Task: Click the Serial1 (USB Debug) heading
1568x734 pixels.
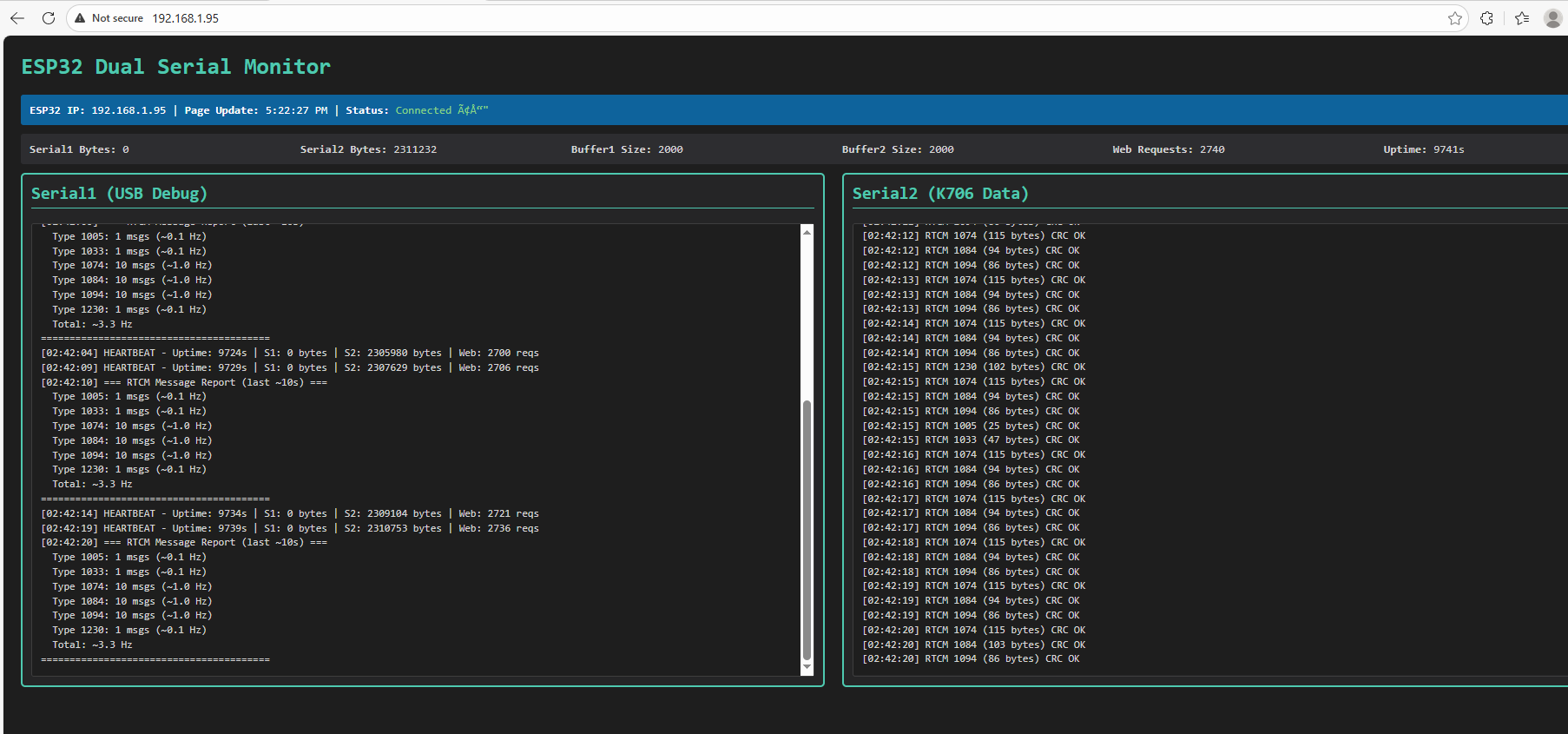Action: point(119,194)
